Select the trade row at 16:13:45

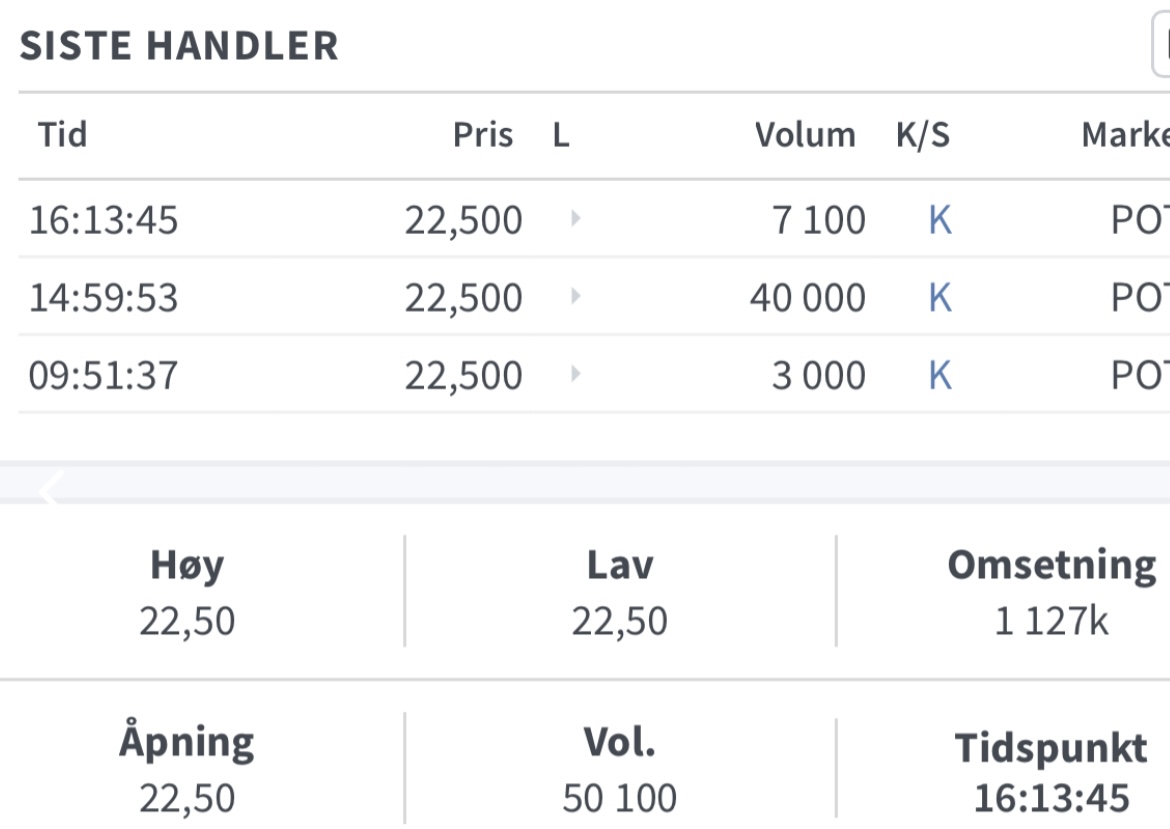click(x=594, y=219)
